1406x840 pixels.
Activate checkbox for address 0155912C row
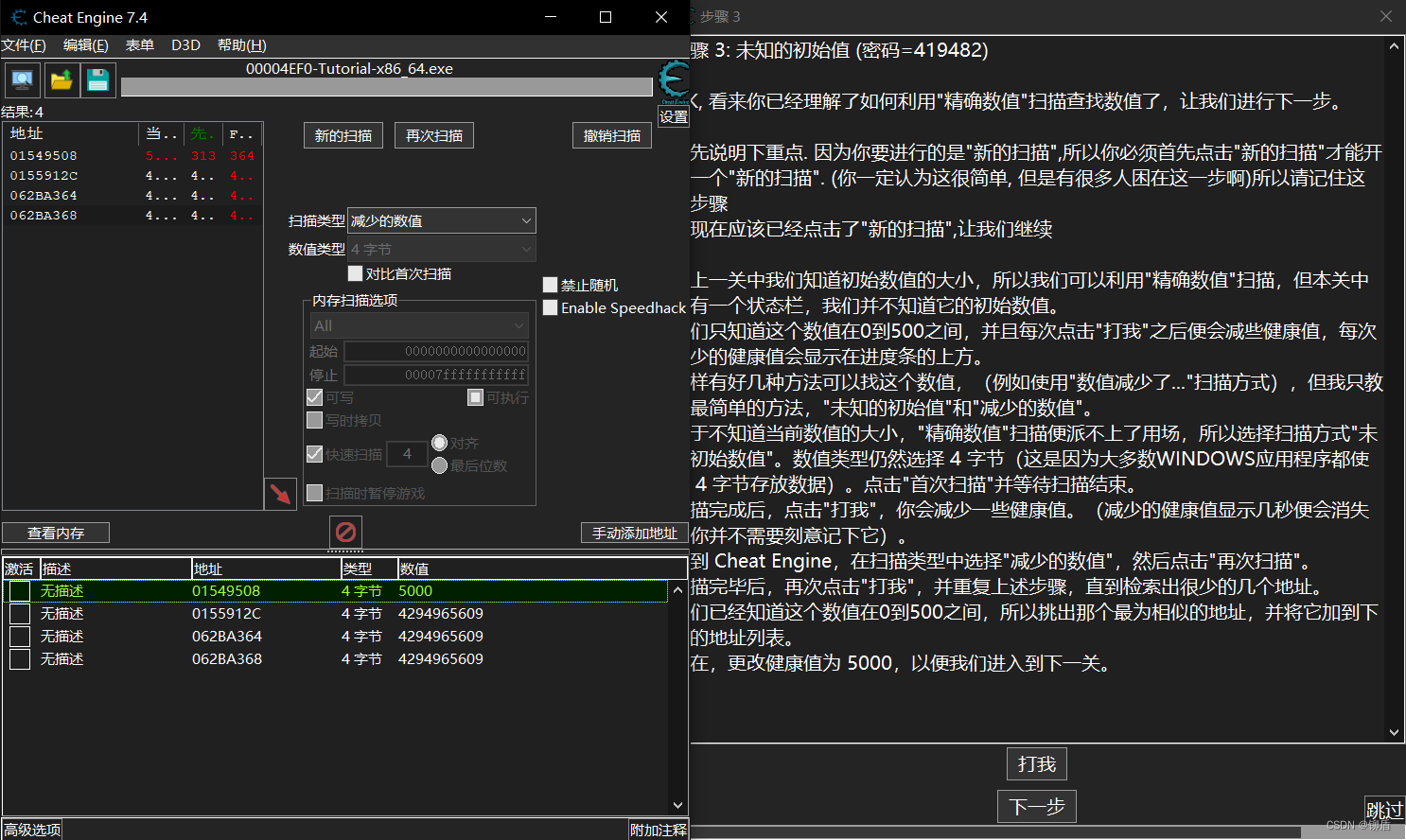(19, 614)
